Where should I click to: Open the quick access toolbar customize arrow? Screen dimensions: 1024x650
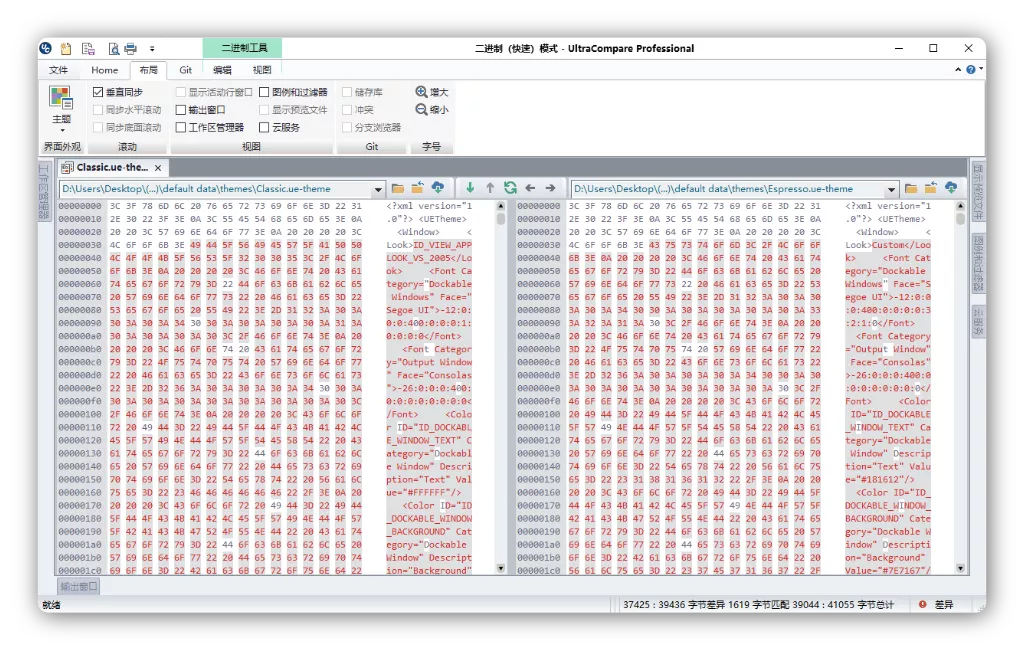152,48
